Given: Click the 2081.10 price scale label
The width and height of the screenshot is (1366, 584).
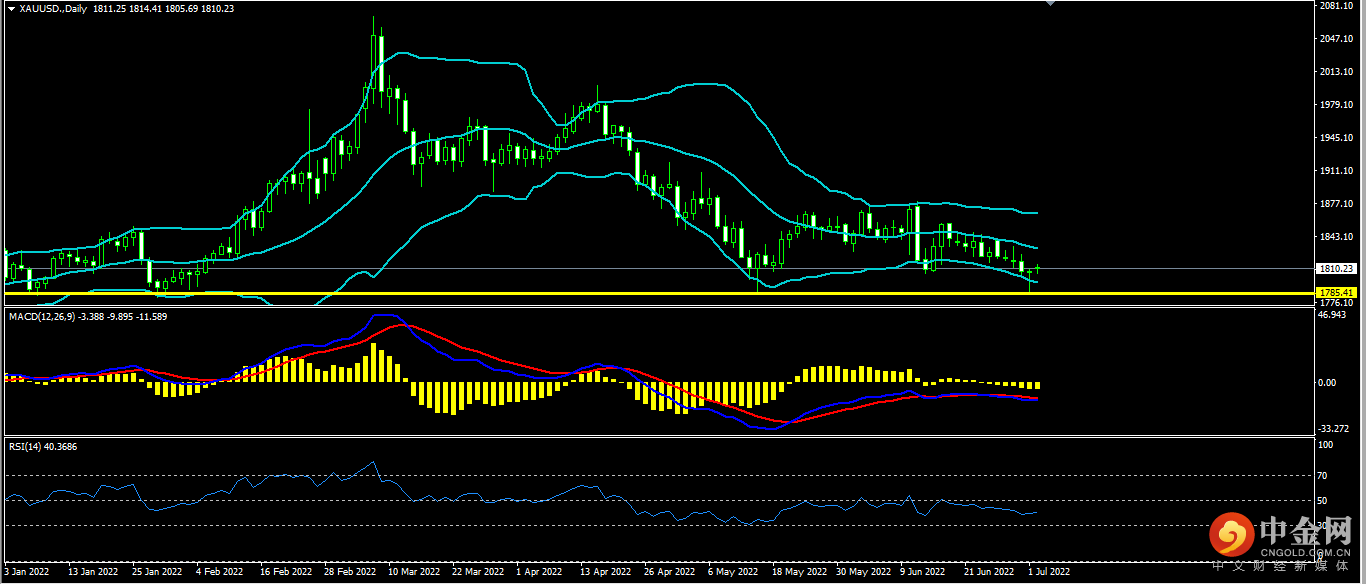Looking at the screenshot, I should [x=1336, y=6].
